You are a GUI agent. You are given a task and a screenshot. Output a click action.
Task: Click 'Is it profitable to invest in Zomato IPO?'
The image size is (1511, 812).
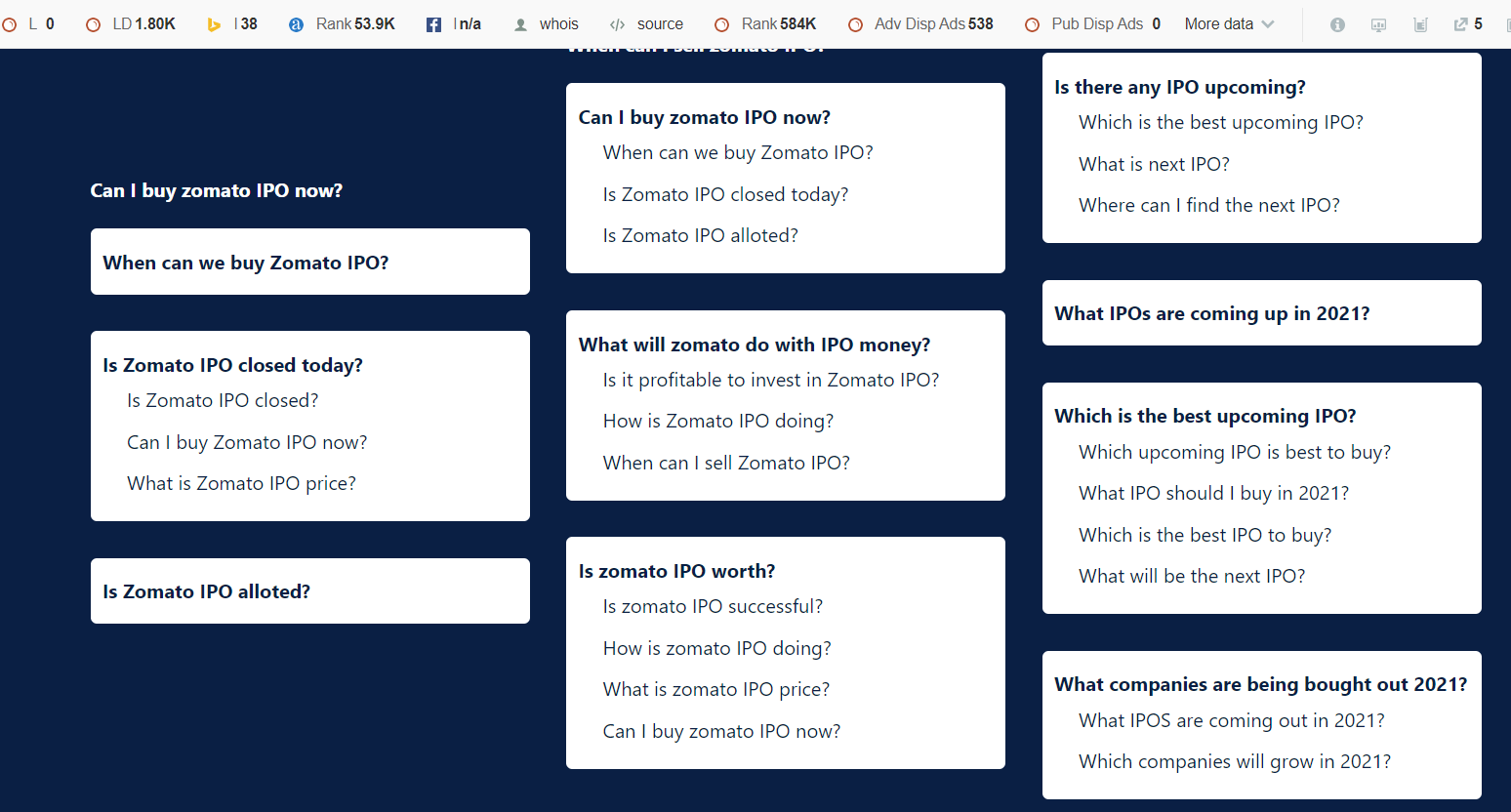[x=771, y=380]
